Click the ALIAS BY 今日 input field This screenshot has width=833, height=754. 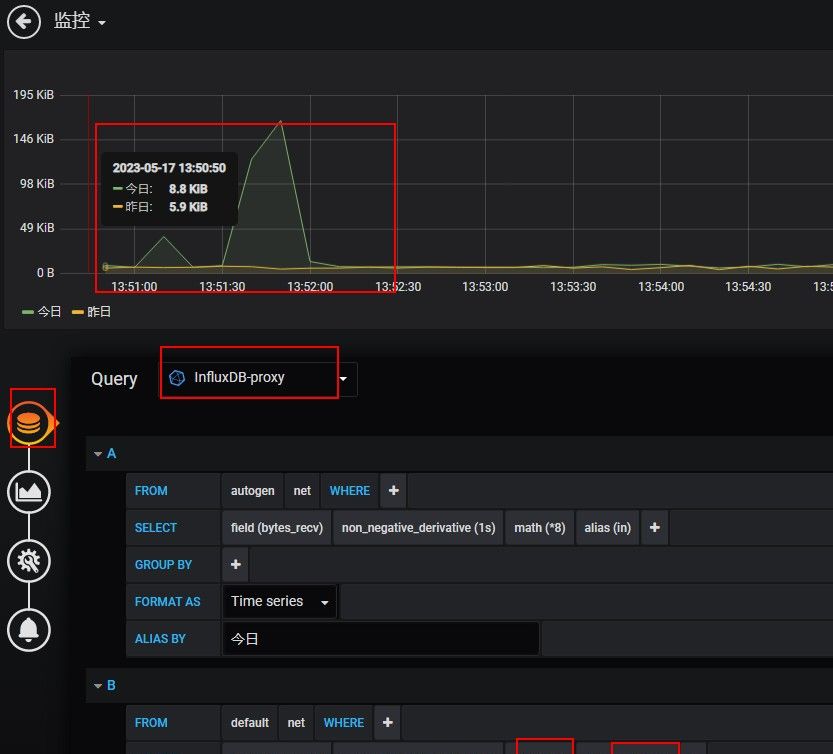point(380,638)
